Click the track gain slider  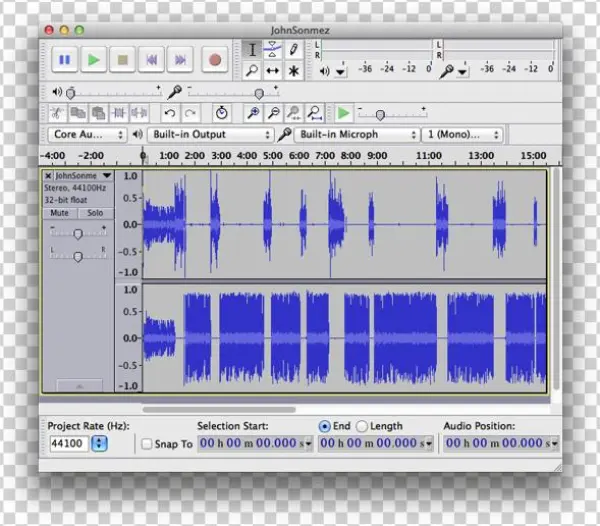pos(78,233)
